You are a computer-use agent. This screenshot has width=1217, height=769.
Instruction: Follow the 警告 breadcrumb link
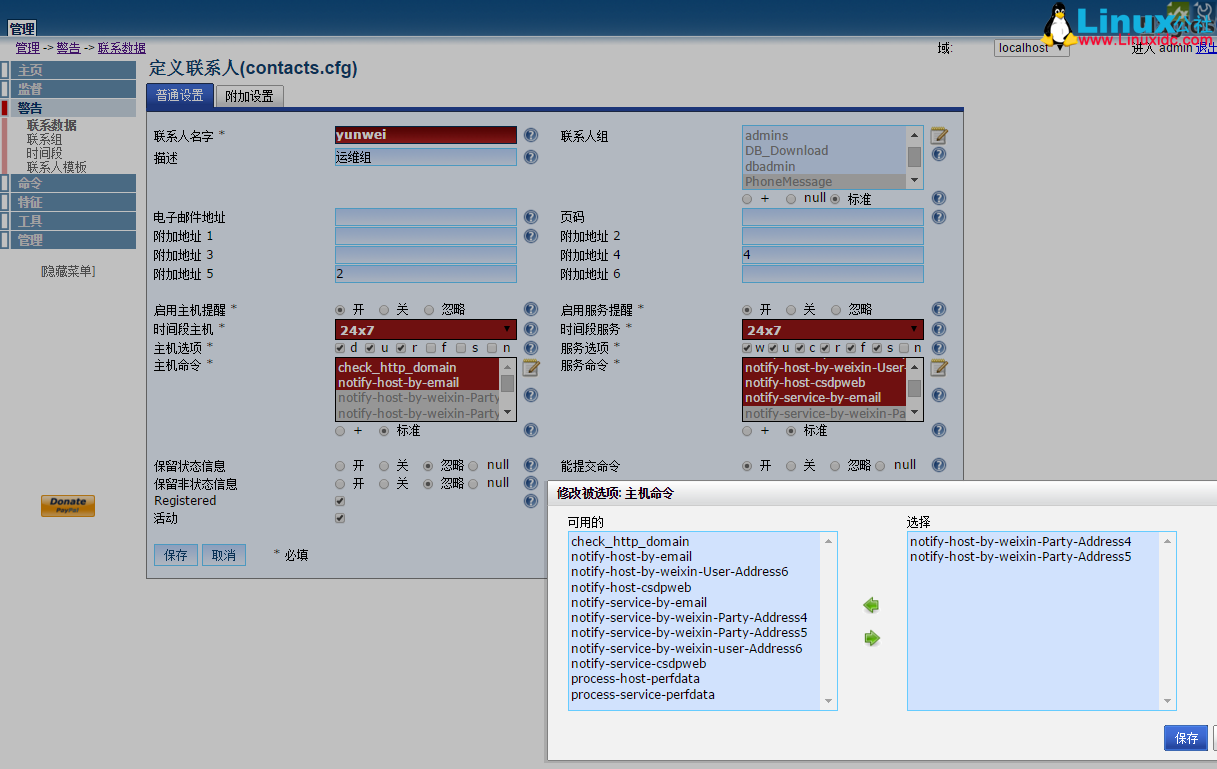(68, 47)
